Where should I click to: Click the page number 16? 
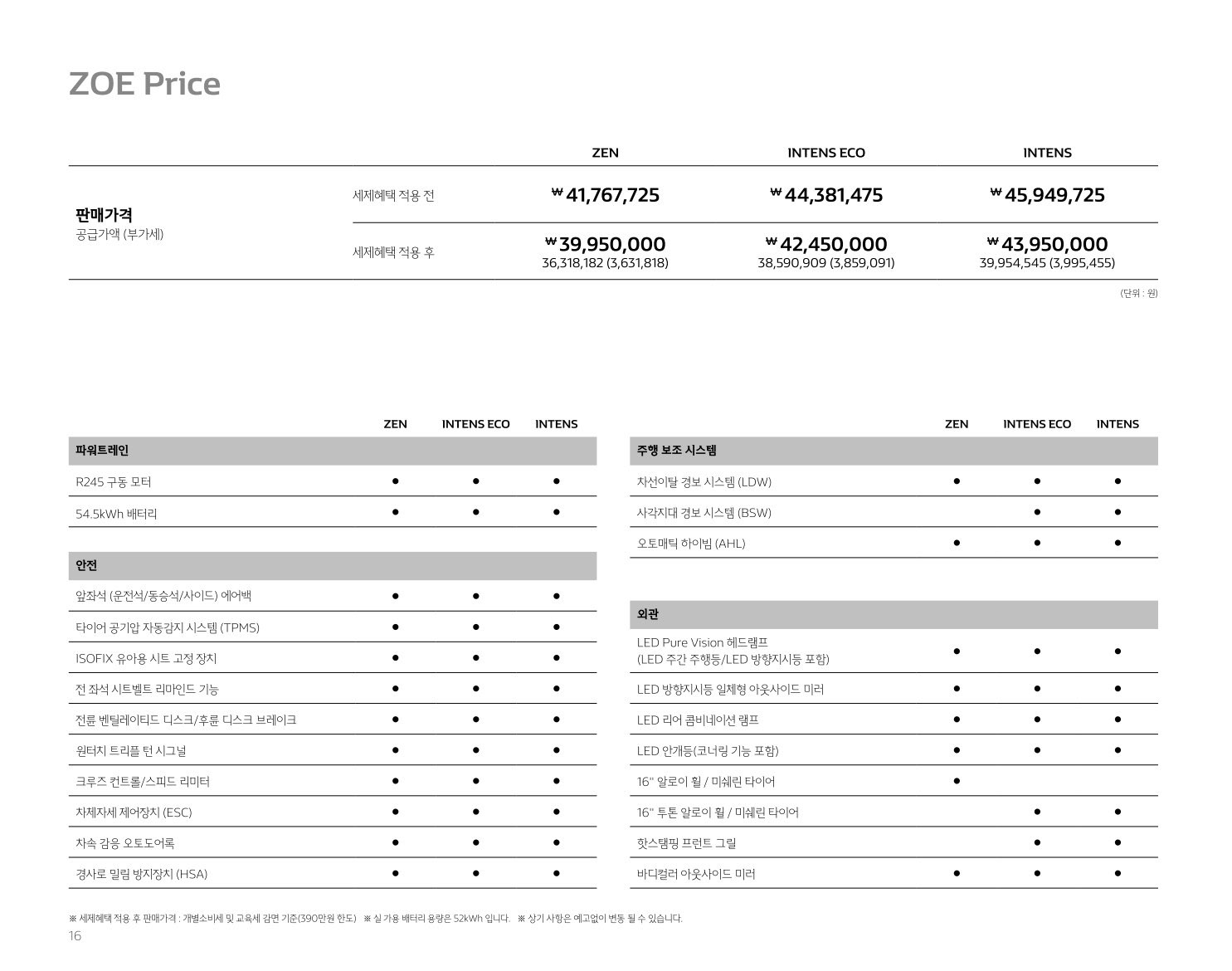pyautogui.click(x=75, y=936)
